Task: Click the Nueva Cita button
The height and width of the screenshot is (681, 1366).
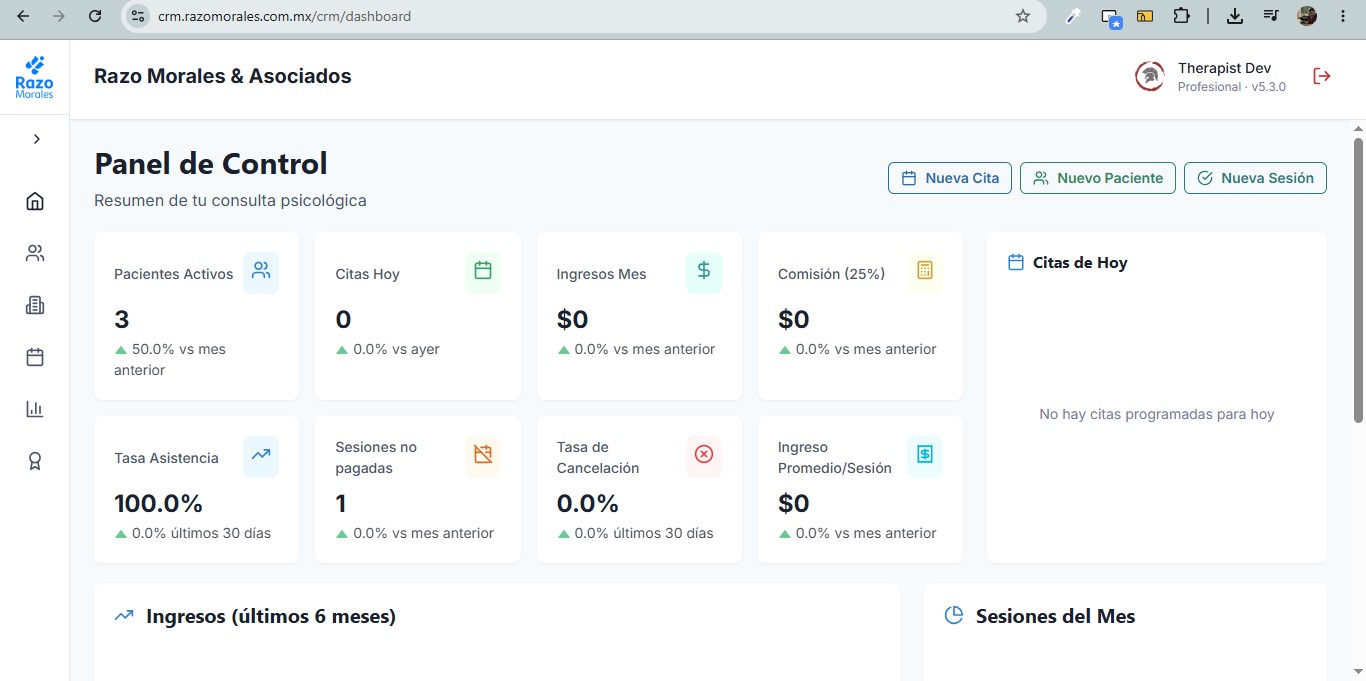Action: point(950,178)
